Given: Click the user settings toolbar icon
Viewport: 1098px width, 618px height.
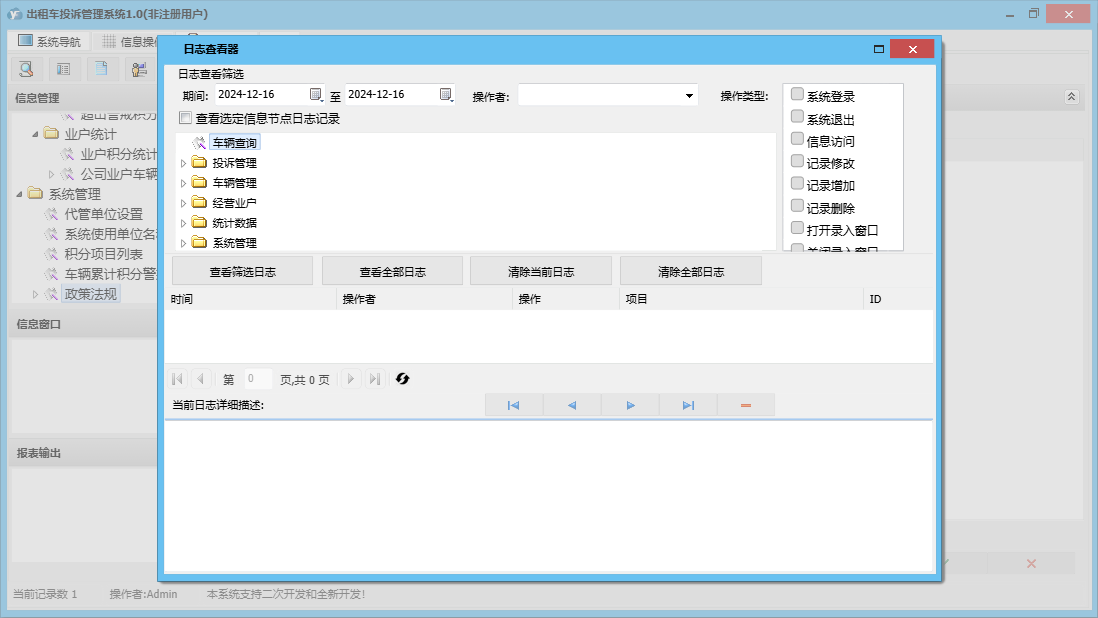Looking at the screenshot, I should coord(139,69).
